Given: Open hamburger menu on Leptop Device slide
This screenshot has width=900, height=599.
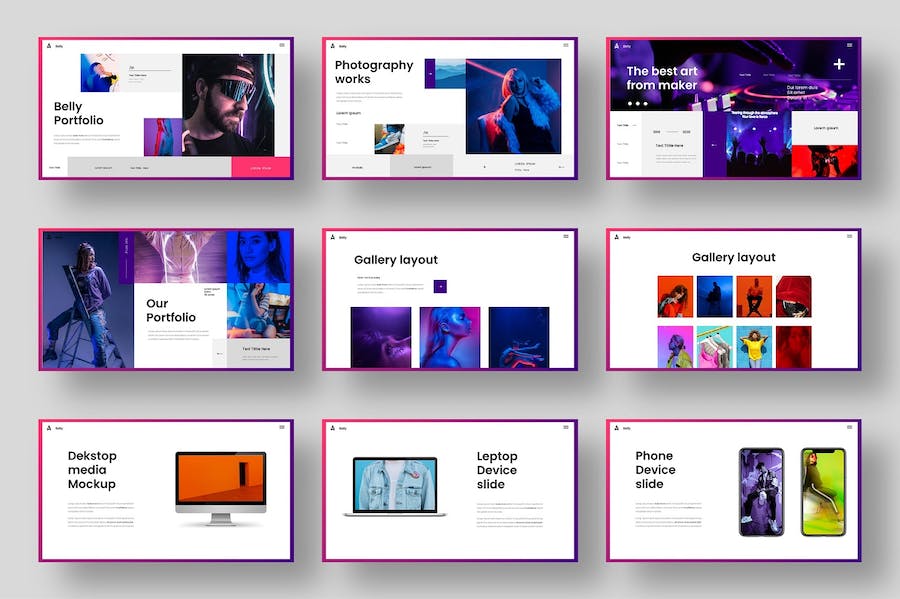Looking at the screenshot, I should [x=565, y=427].
